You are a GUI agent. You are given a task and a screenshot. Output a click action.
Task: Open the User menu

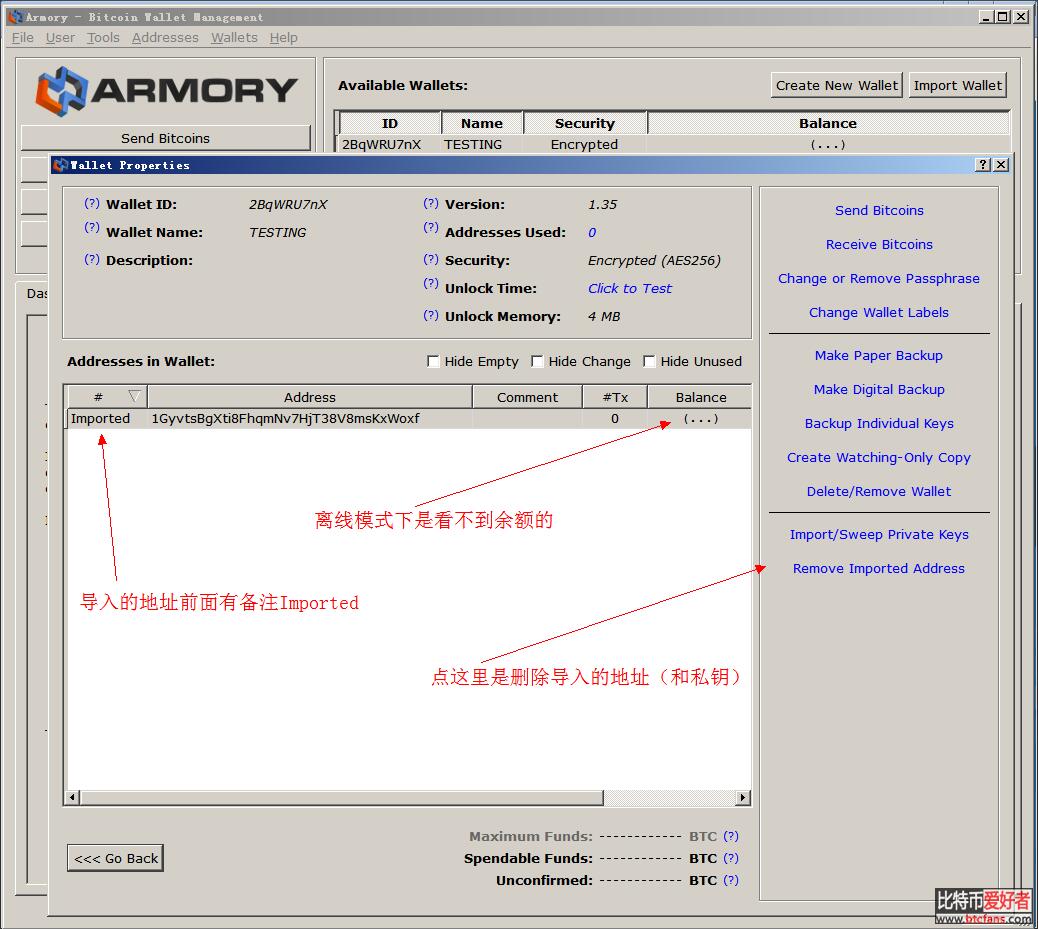tap(60, 38)
